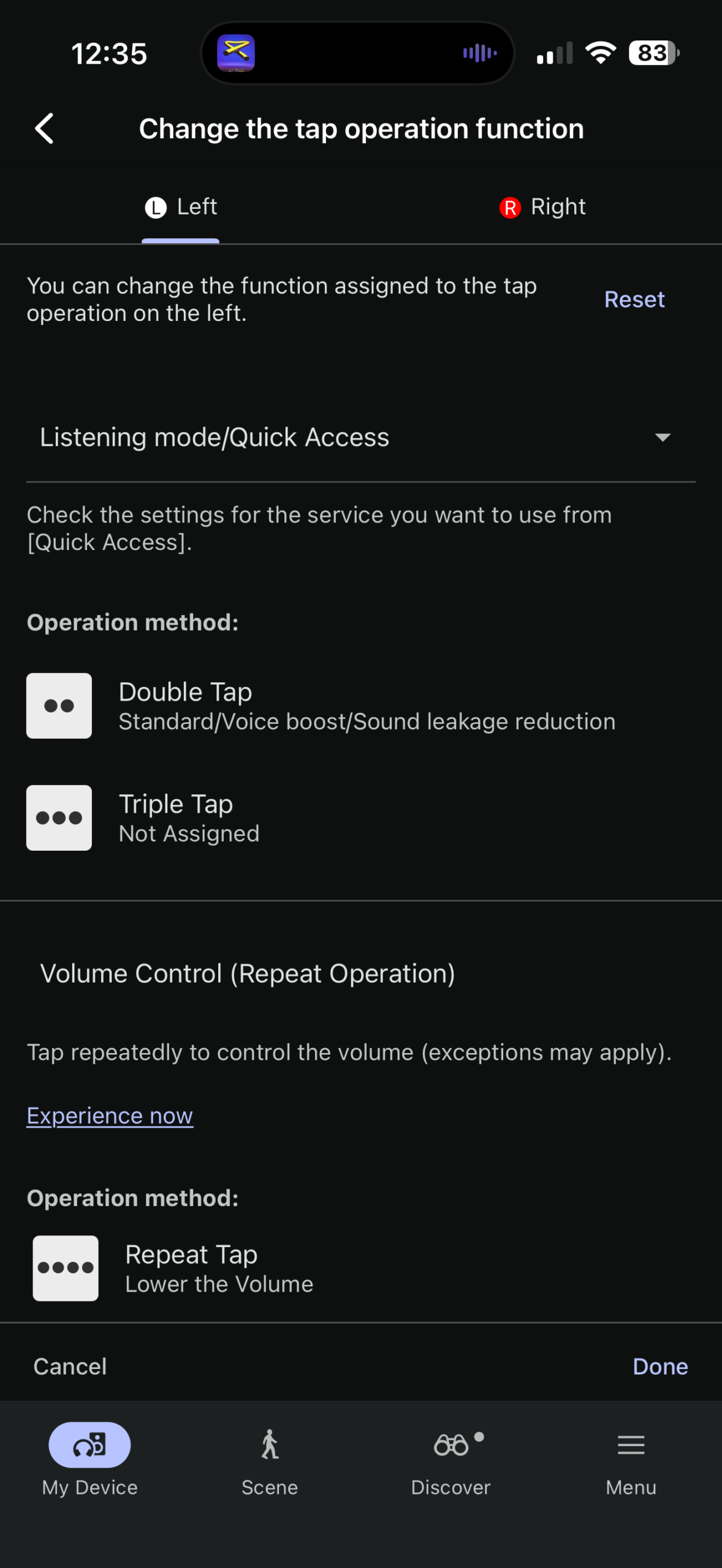Tap the Triple Tap three-dot icon
This screenshot has width=722, height=1568.
click(x=59, y=818)
